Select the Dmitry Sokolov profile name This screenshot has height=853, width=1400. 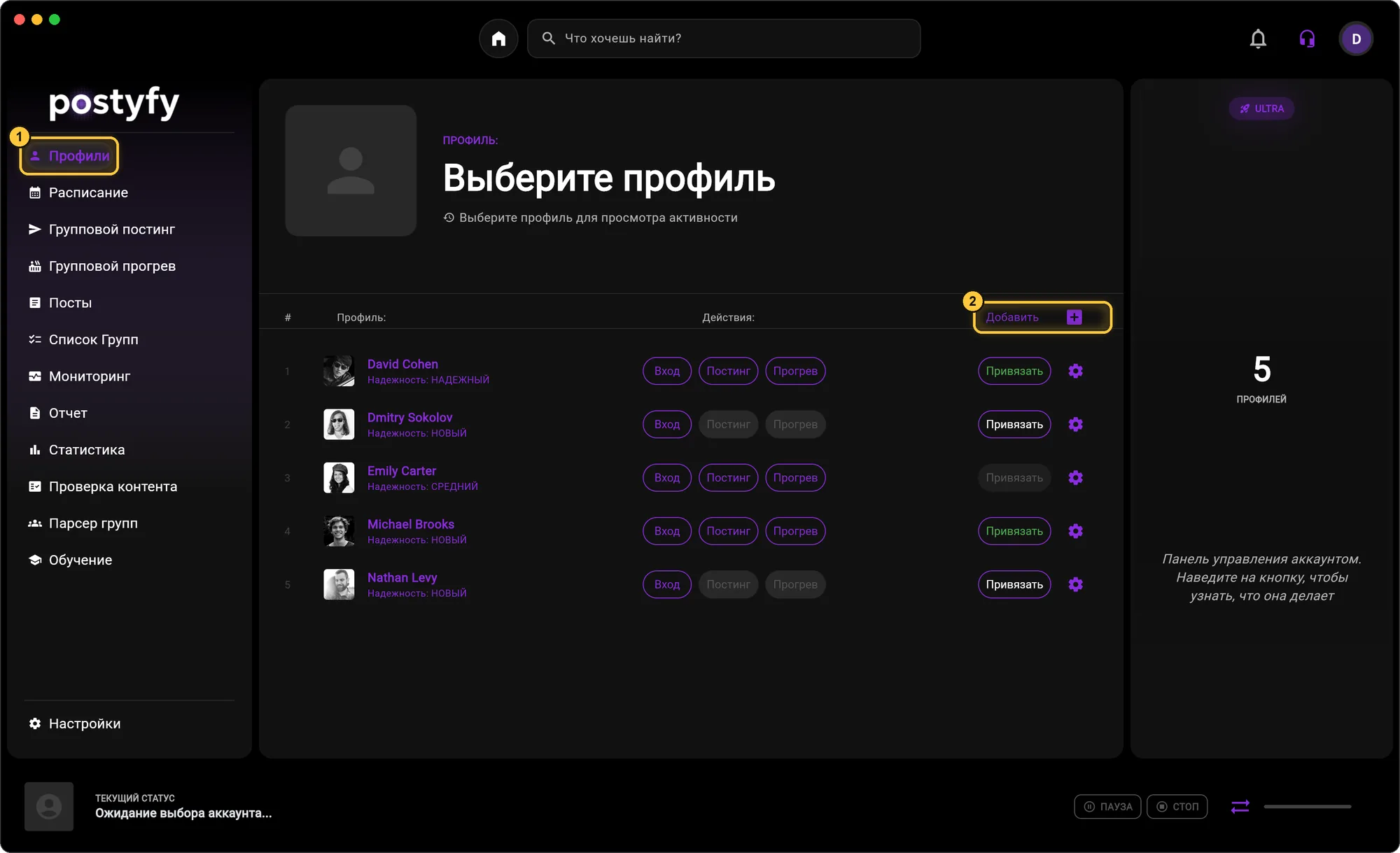click(409, 417)
